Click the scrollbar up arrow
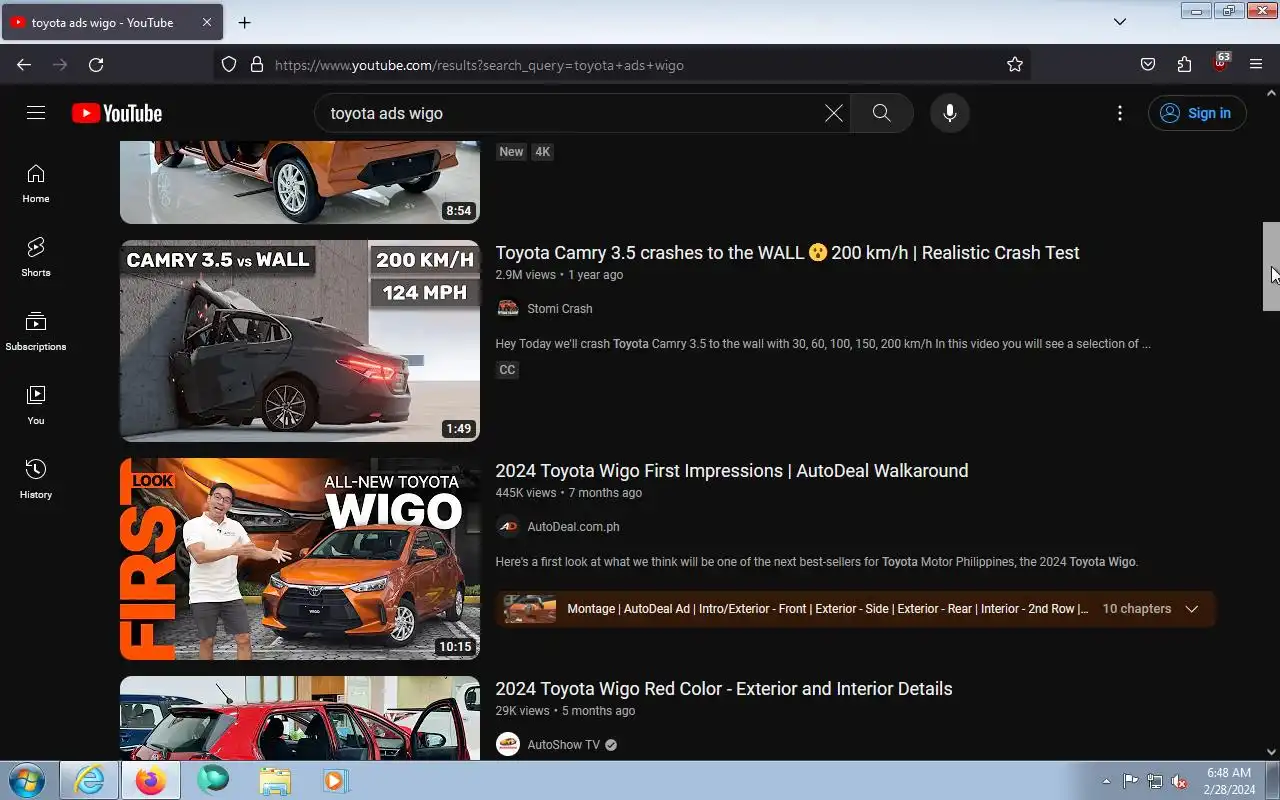 (x=1271, y=93)
